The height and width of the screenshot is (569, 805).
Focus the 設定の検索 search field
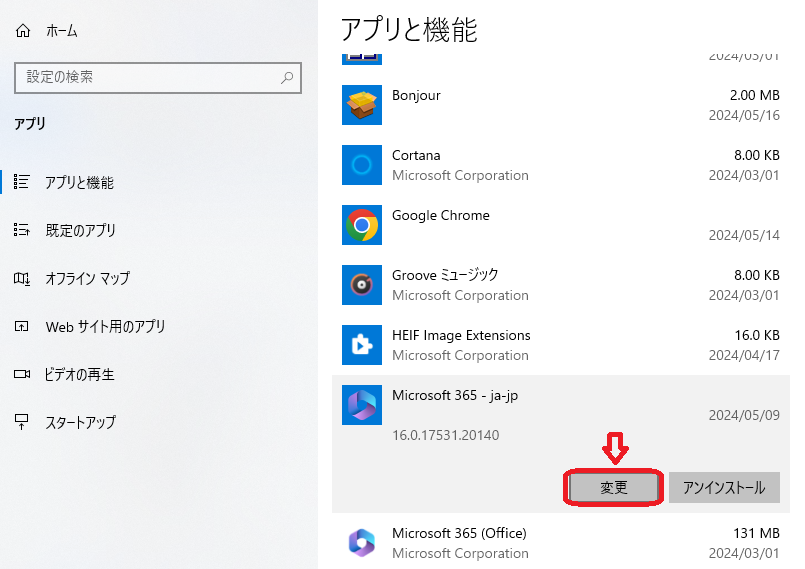(158, 78)
